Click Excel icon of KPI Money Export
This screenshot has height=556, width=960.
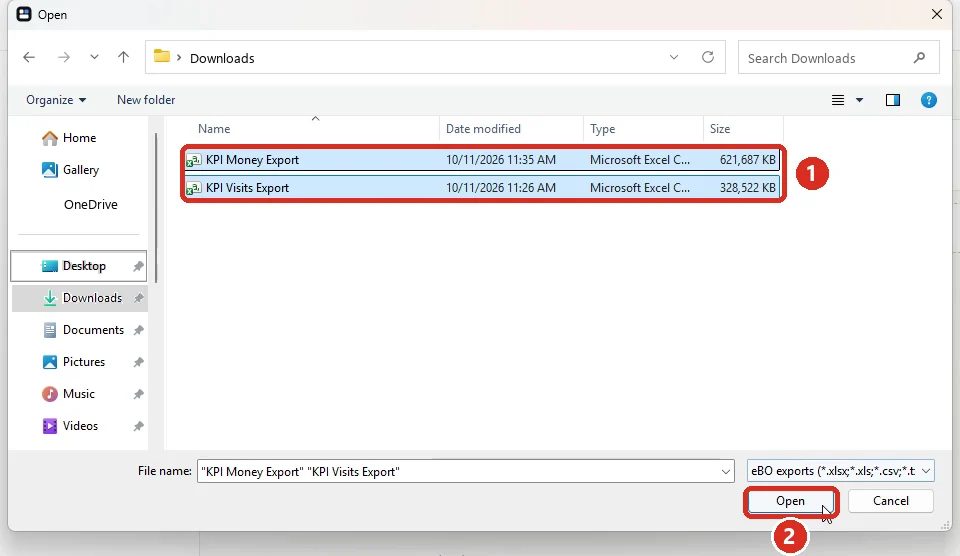click(193, 160)
